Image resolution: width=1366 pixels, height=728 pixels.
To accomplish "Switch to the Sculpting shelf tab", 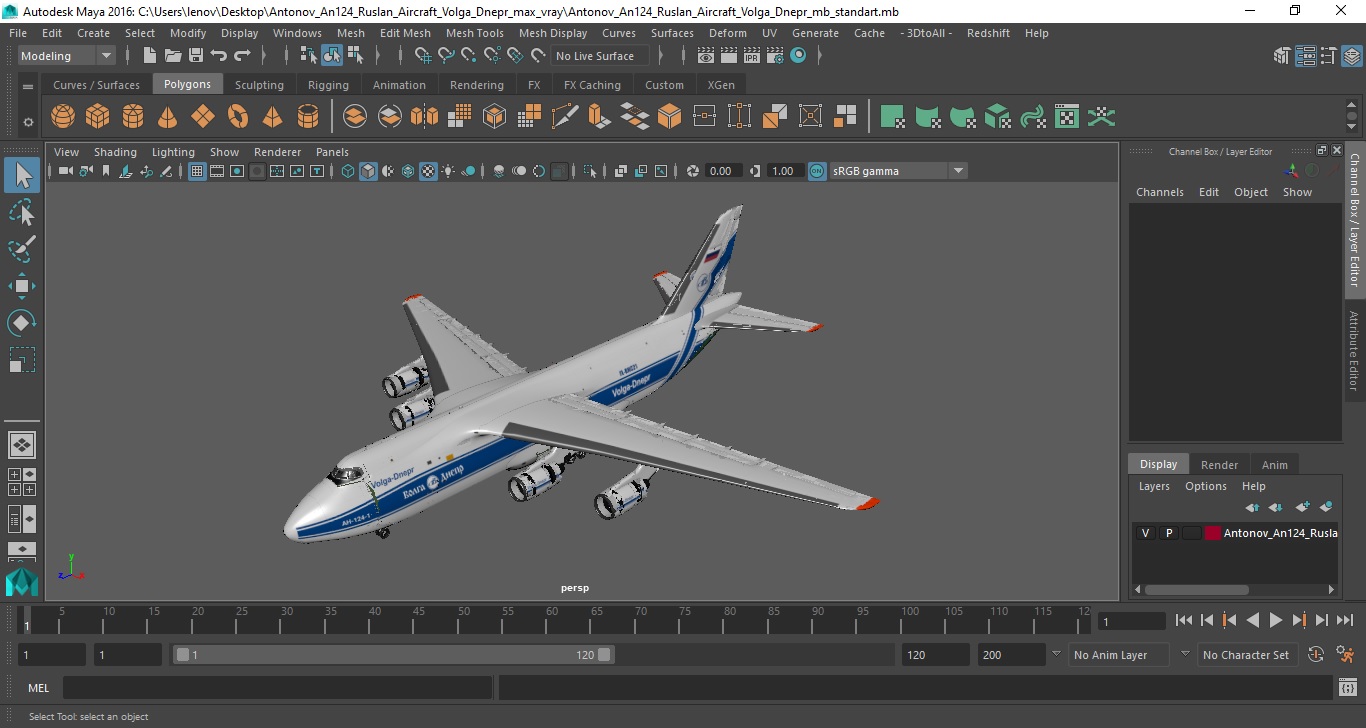I will click(259, 85).
